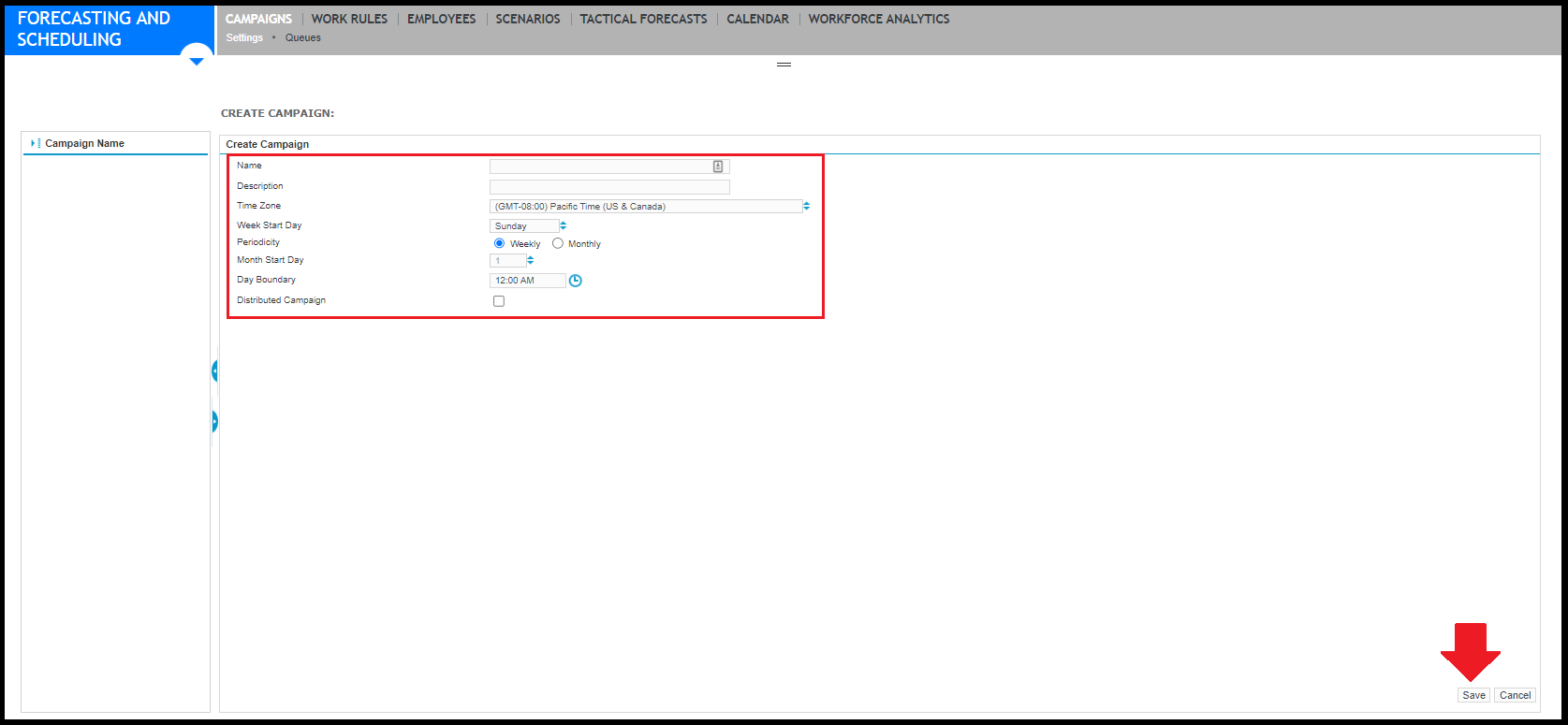
Task: Click the Campaign Name column sort icon
Action: click(36, 143)
